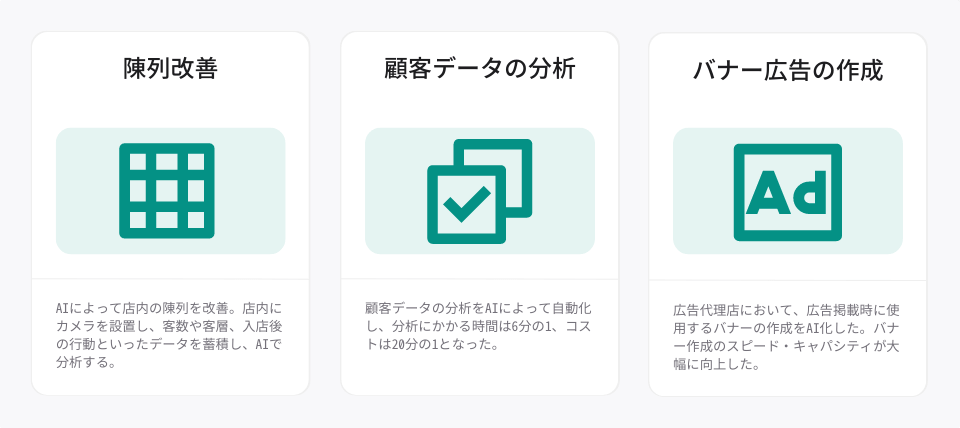
Task: Click the line starting AIによって店内の陳列を改善
Action: coord(169,307)
